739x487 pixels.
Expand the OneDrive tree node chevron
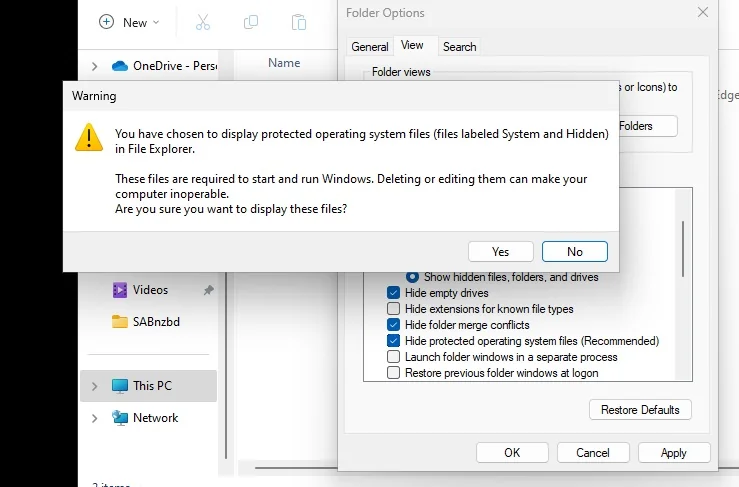94,66
